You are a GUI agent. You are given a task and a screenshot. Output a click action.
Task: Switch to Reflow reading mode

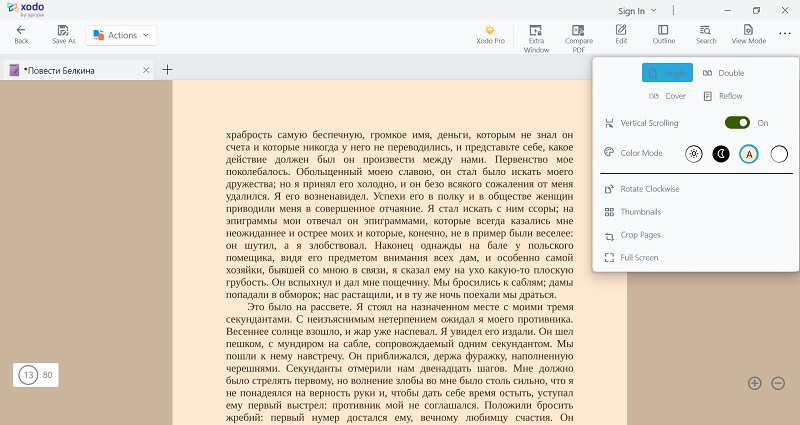click(722, 96)
